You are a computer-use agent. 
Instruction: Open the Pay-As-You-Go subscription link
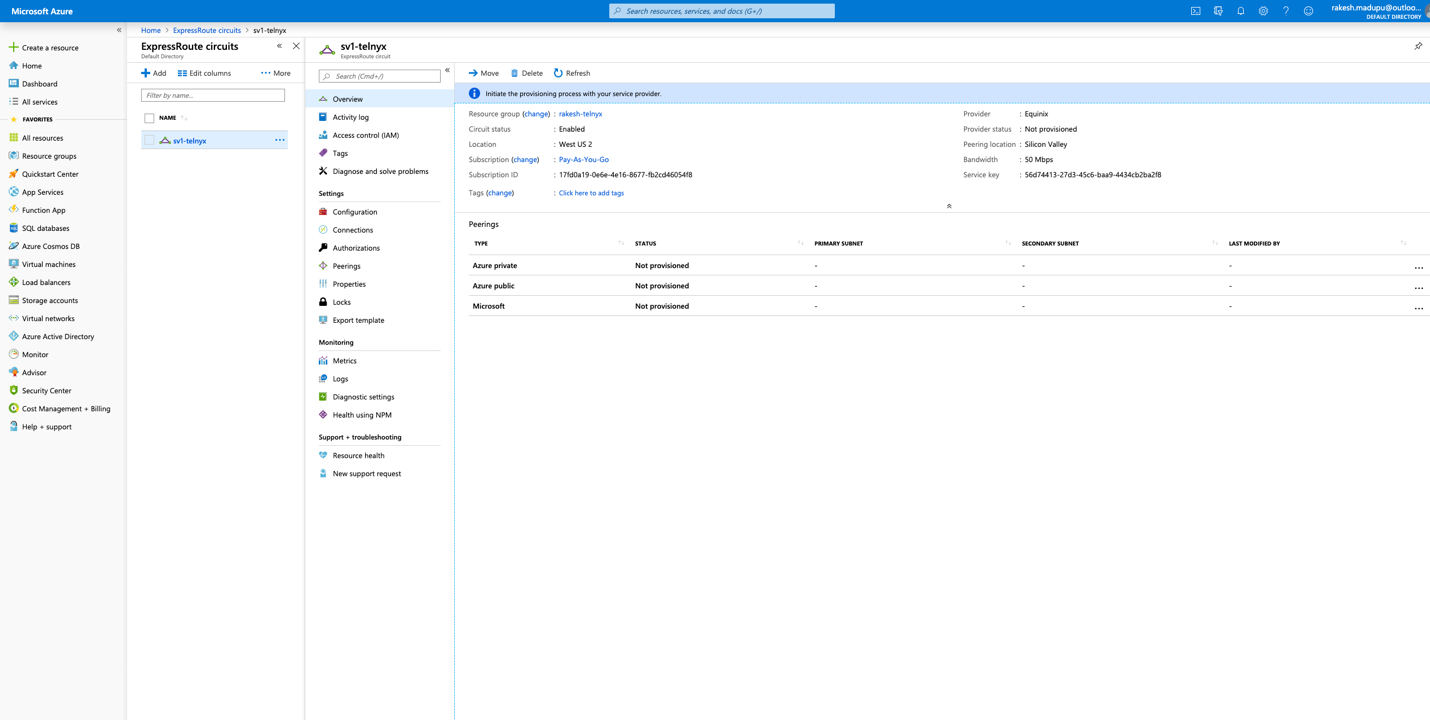584,159
